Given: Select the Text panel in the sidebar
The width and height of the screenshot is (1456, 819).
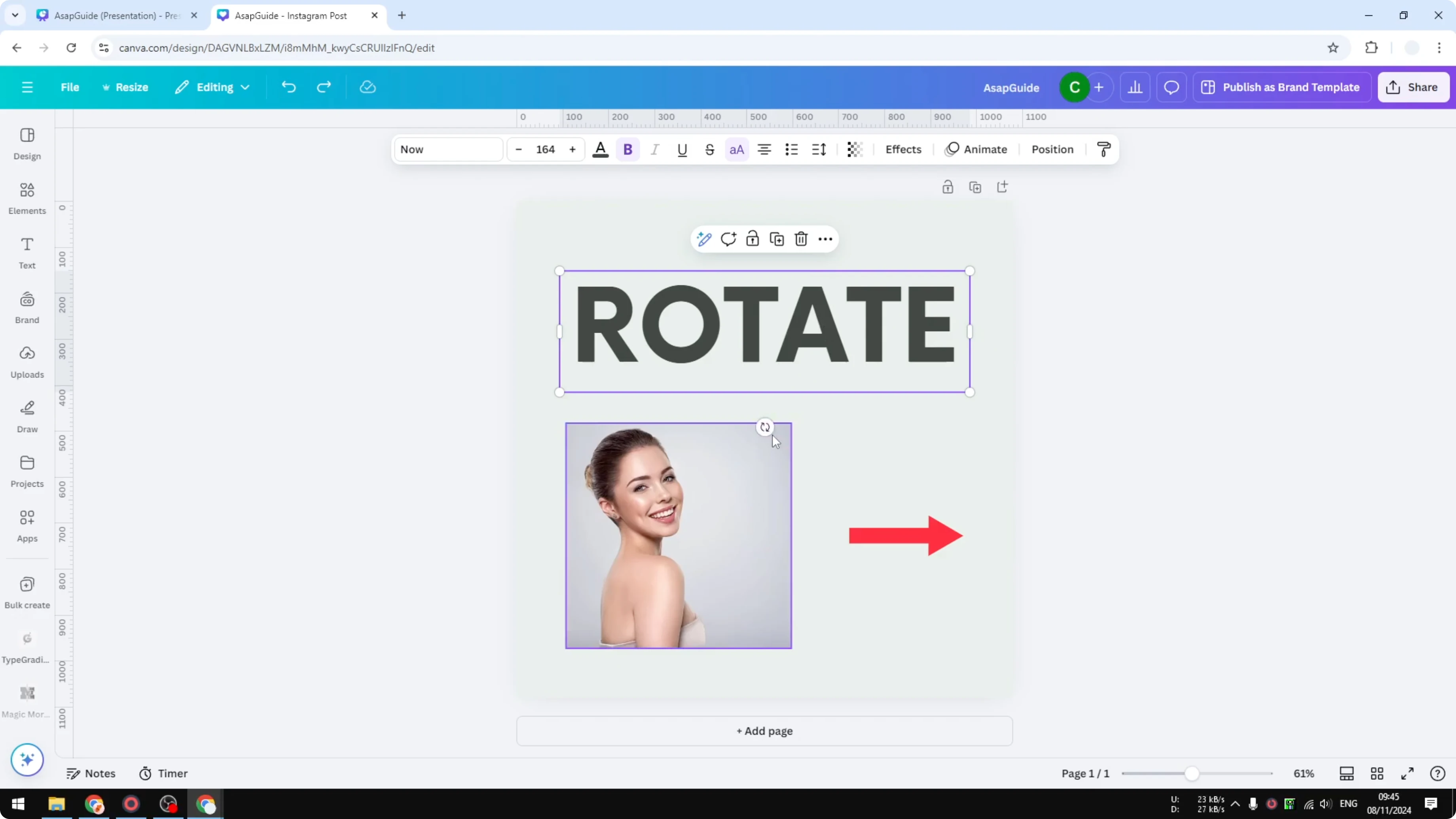Looking at the screenshot, I should pyautogui.click(x=27, y=252).
